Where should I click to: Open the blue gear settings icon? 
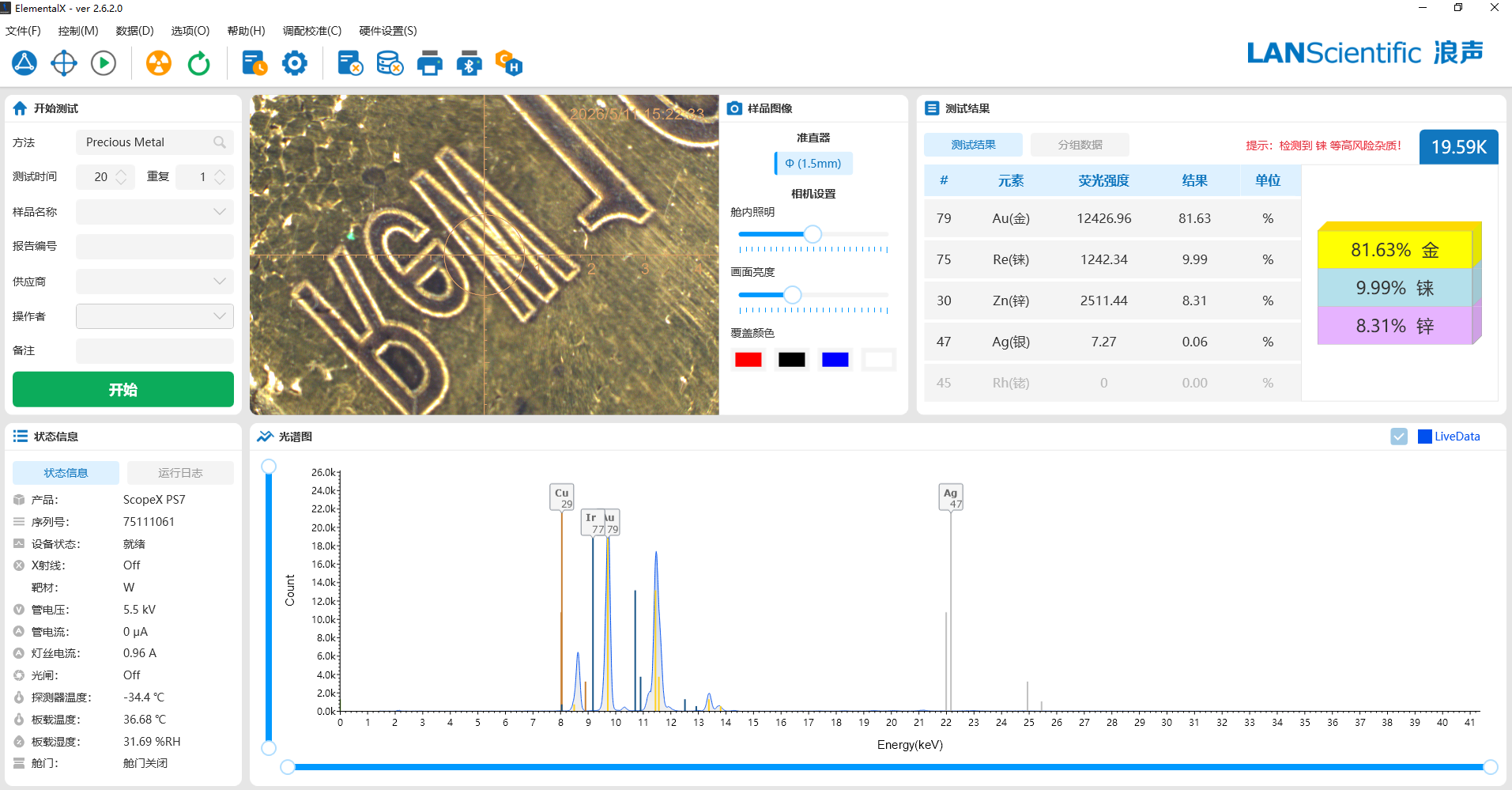coord(295,63)
